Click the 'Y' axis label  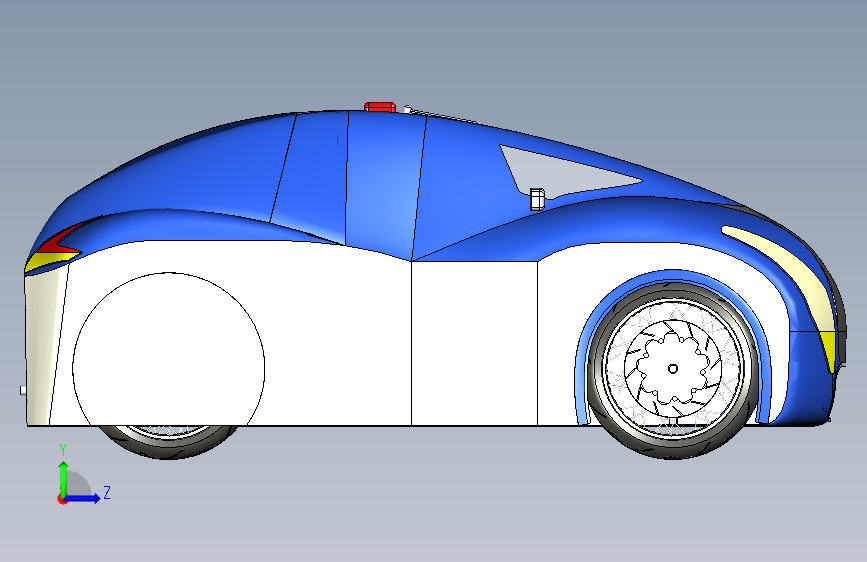pyautogui.click(x=63, y=450)
